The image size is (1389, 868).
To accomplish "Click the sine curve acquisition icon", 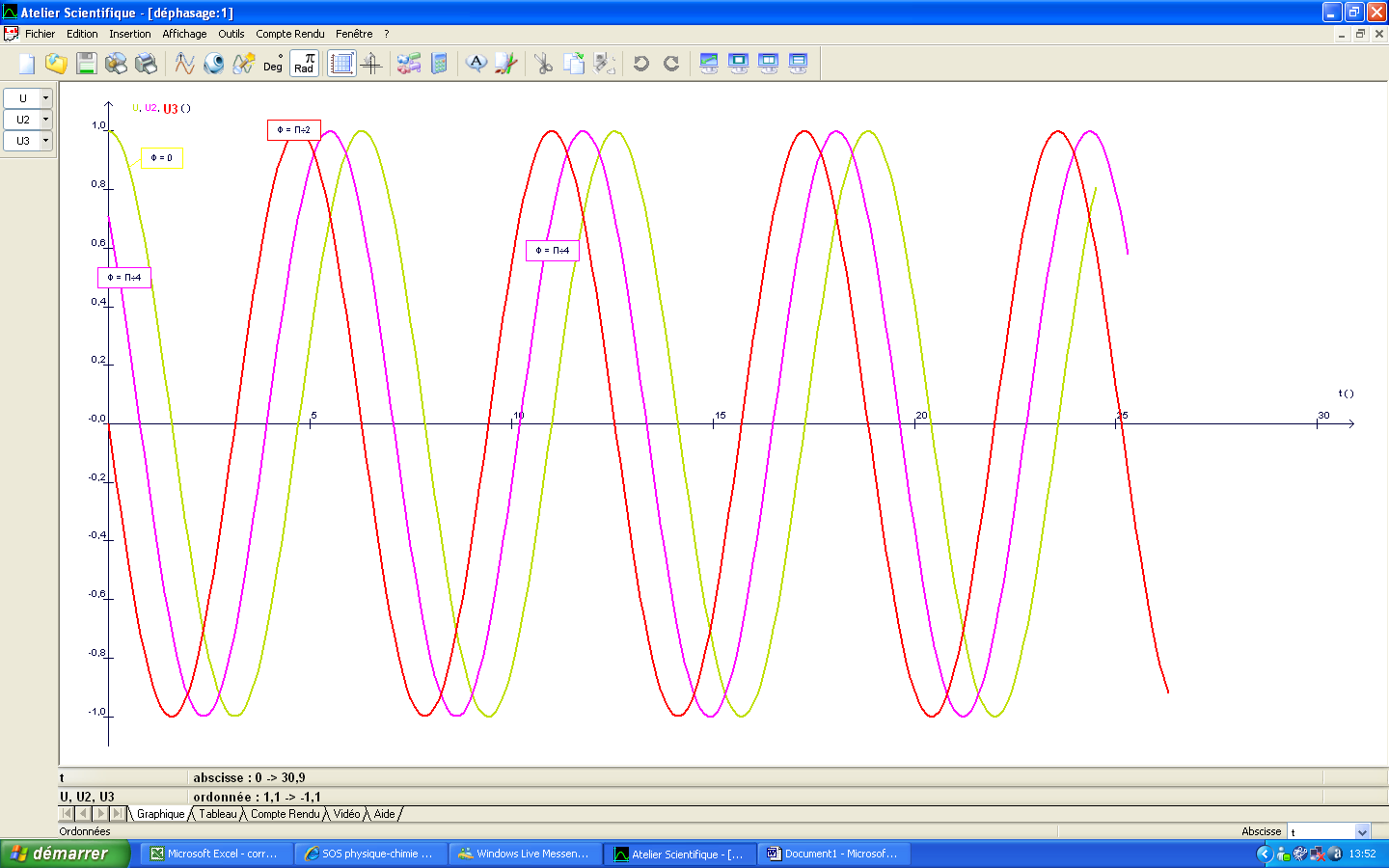I will (x=184, y=64).
